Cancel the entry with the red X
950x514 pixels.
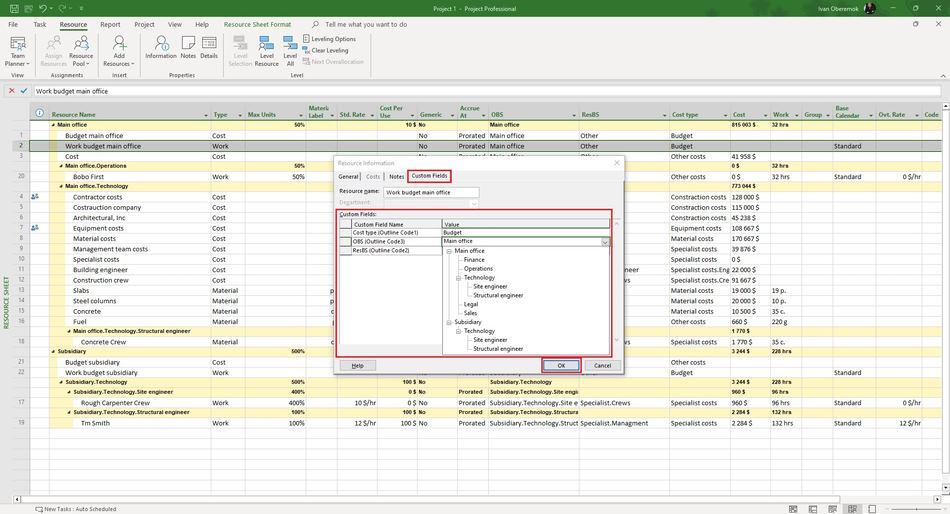click(x=12, y=91)
